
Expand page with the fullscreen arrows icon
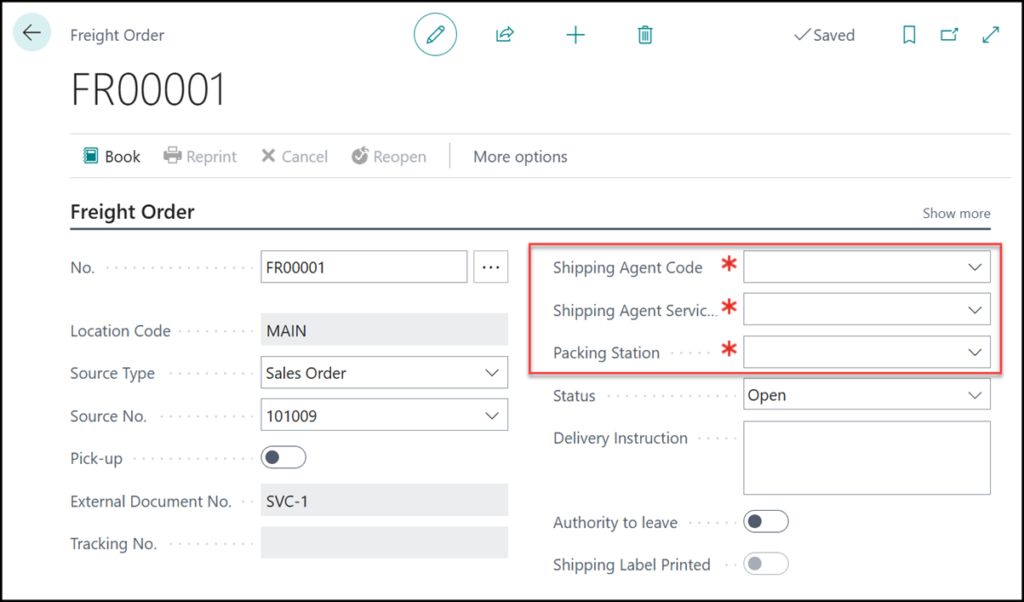coord(990,35)
